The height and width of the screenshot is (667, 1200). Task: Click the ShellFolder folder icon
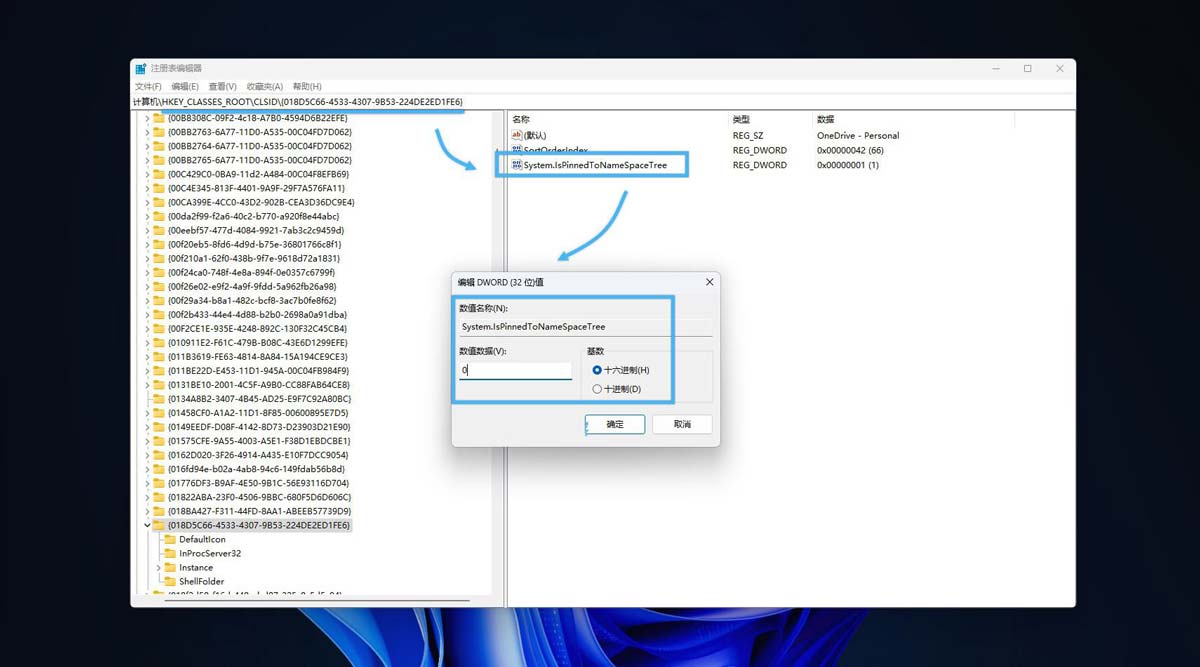pyautogui.click(x=169, y=581)
